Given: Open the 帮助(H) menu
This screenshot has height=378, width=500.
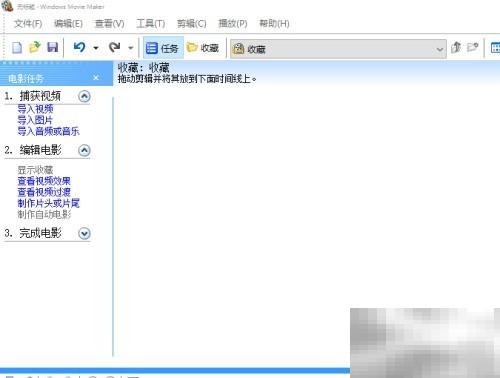Looking at the screenshot, I should pos(274,24).
